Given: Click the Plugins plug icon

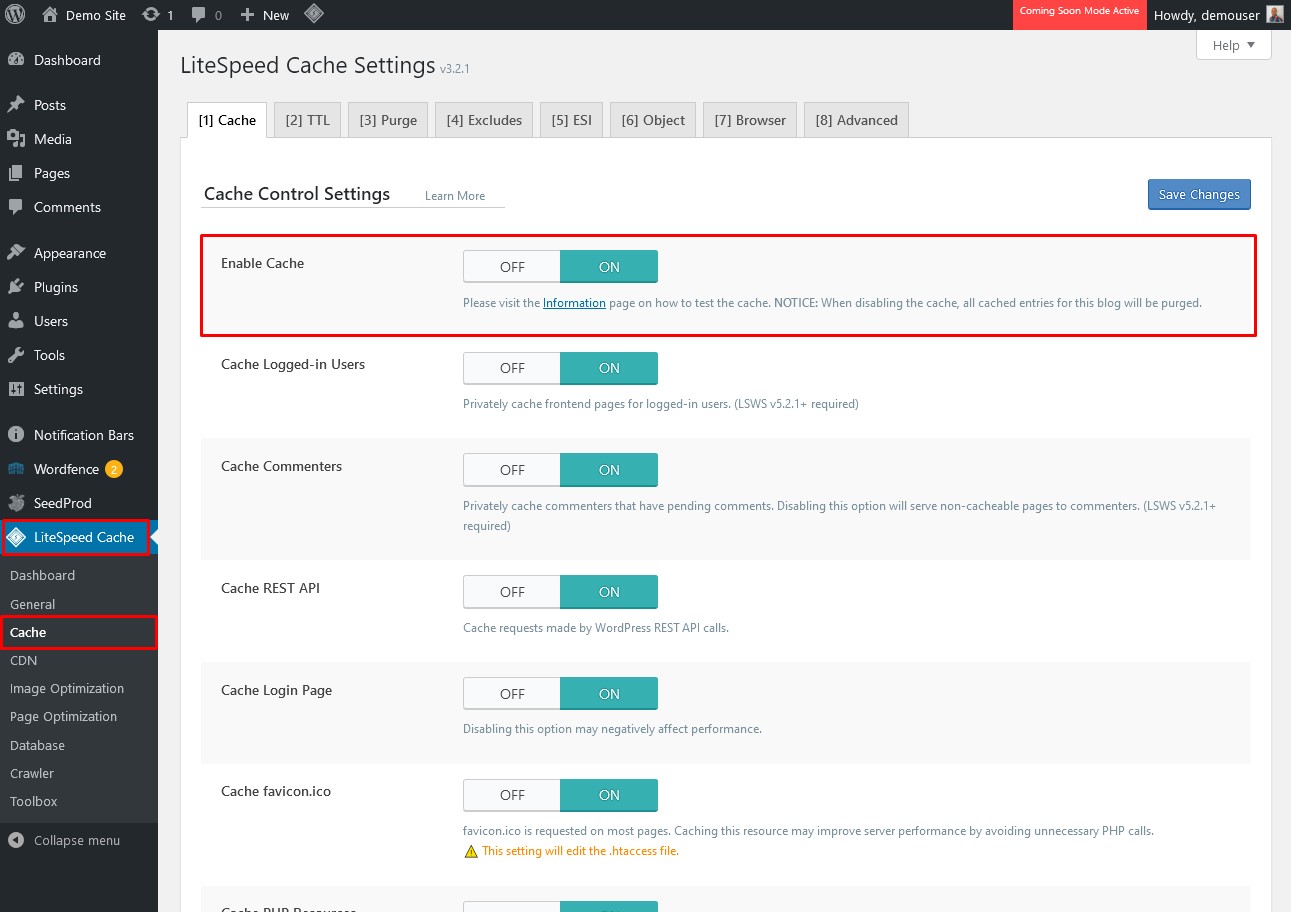Looking at the screenshot, I should [x=16, y=287].
